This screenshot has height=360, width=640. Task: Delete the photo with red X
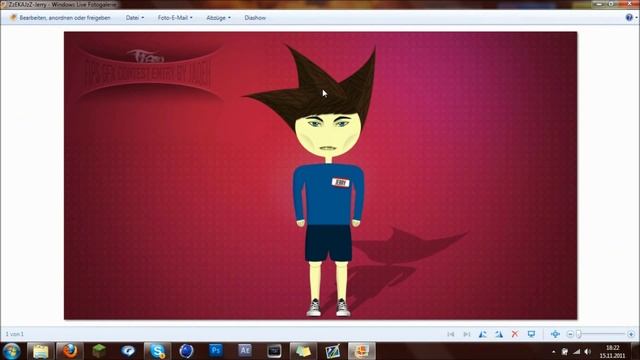[x=515, y=334]
